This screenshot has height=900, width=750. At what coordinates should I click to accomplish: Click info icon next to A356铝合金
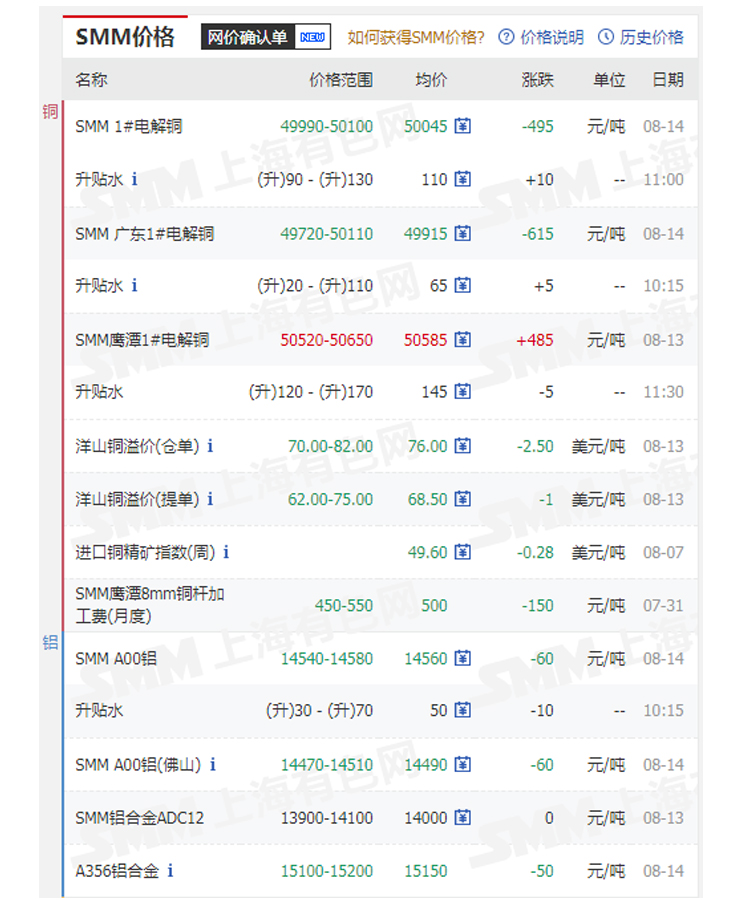click(170, 871)
